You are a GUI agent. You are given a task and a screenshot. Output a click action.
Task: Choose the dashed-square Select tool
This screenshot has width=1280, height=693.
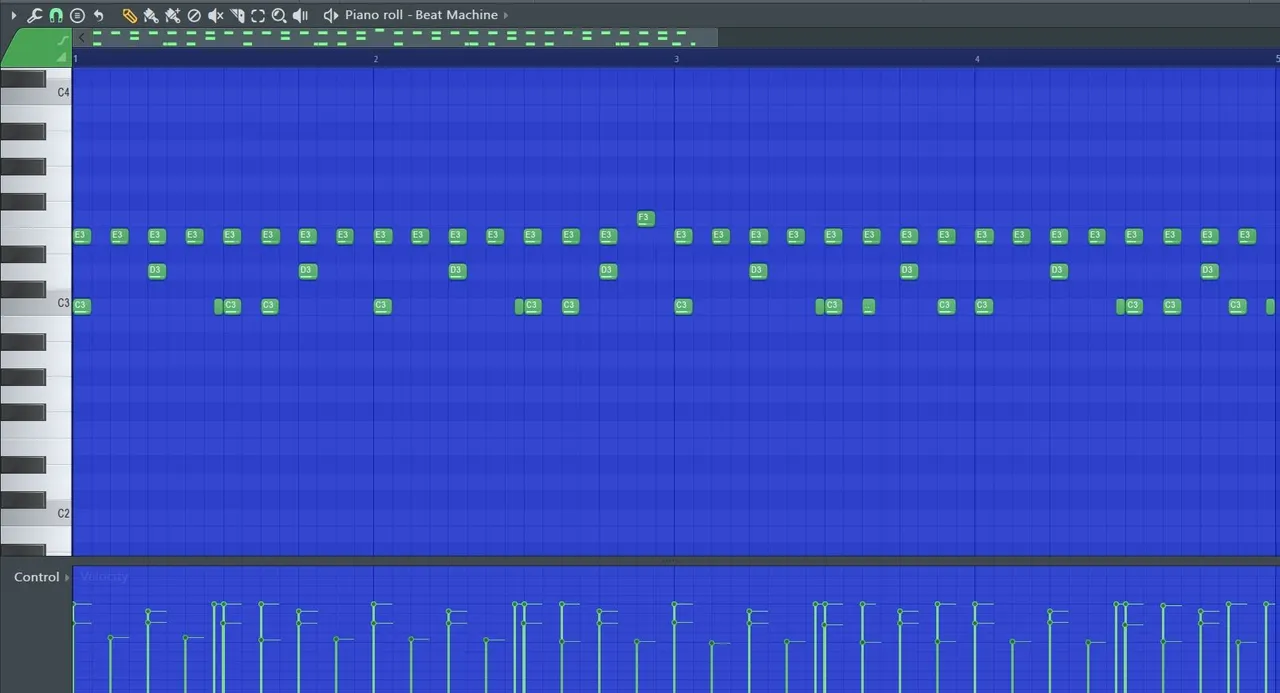(x=258, y=15)
